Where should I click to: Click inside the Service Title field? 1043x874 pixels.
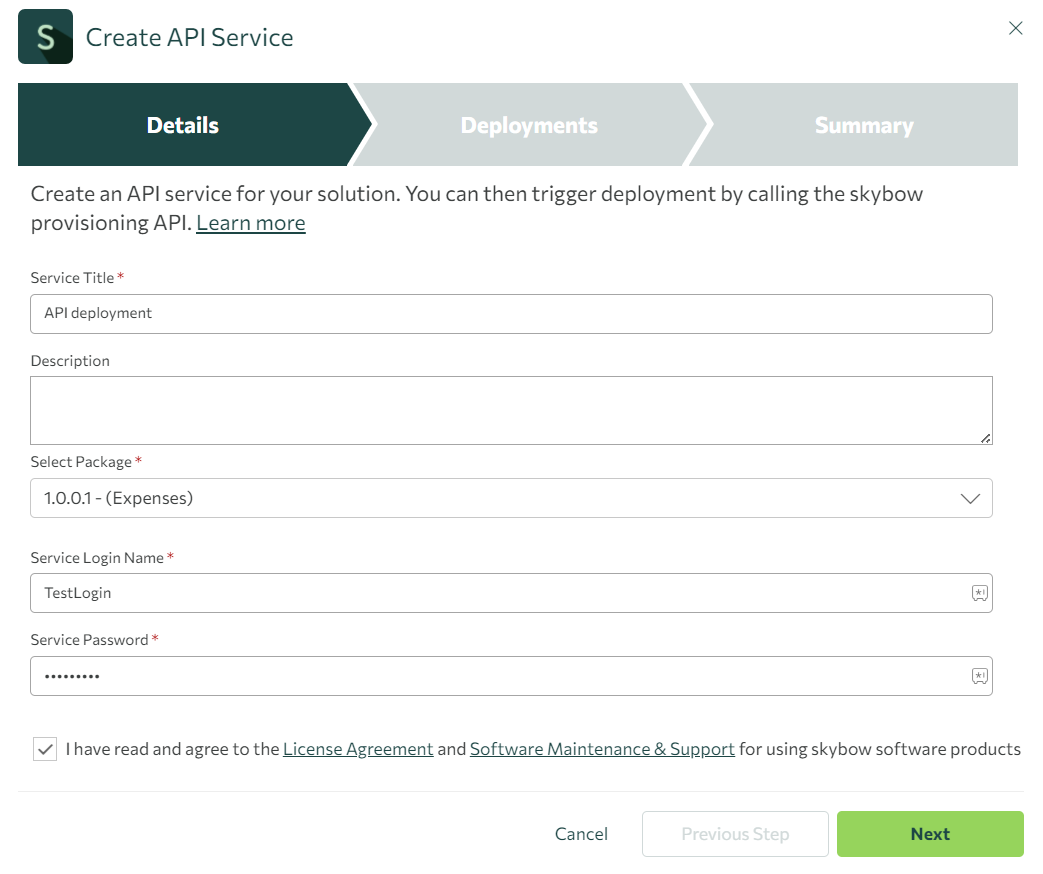click(x=511, y=313)
